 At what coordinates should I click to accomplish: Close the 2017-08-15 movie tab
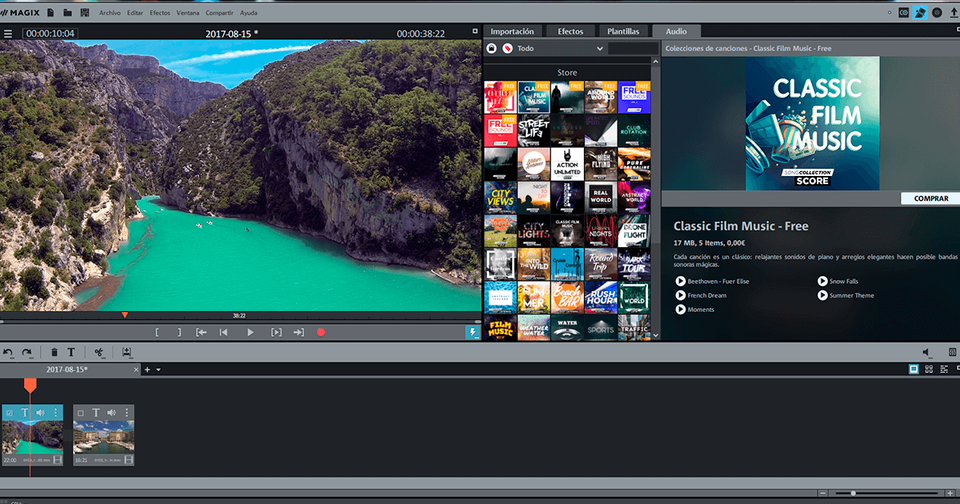(x=136, y=370)
